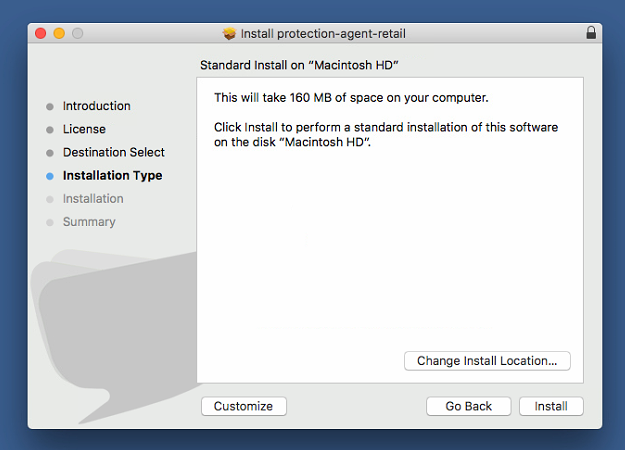Select the License step in sidebar
625x450 pixels.
84,129
